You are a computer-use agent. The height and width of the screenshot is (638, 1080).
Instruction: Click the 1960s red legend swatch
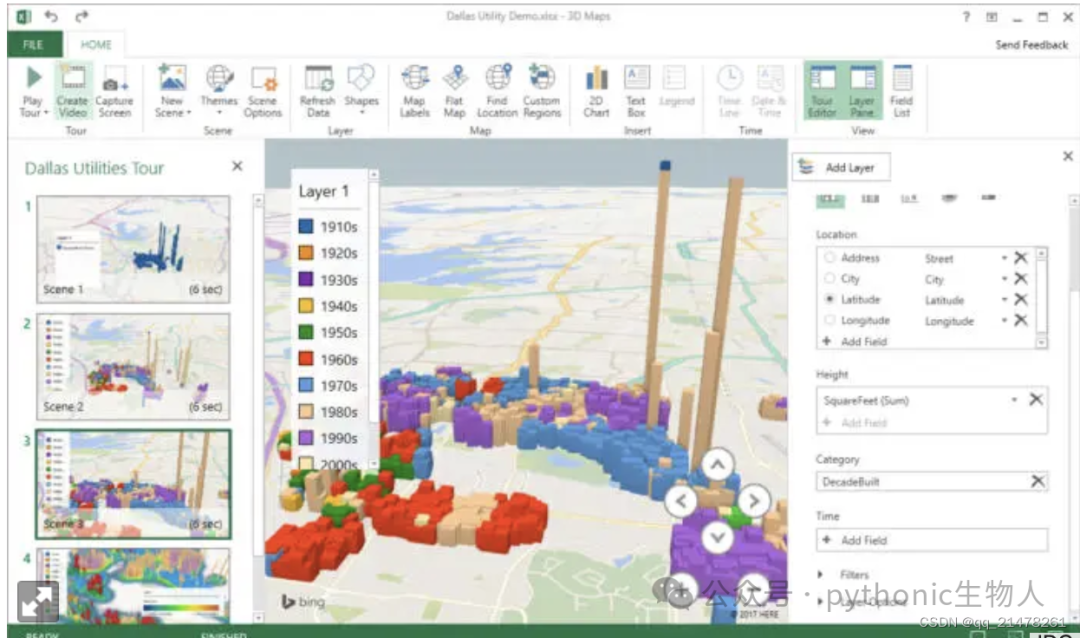306,359
